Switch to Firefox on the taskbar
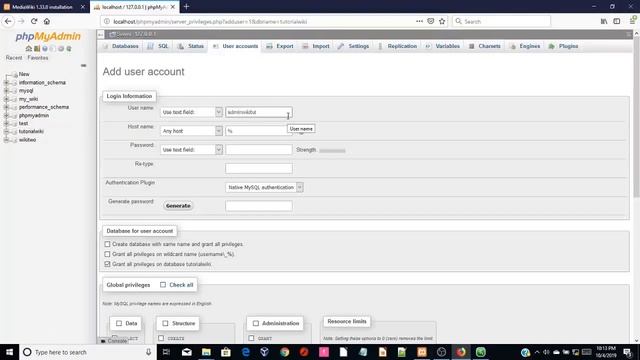 [x=461, y=352]
